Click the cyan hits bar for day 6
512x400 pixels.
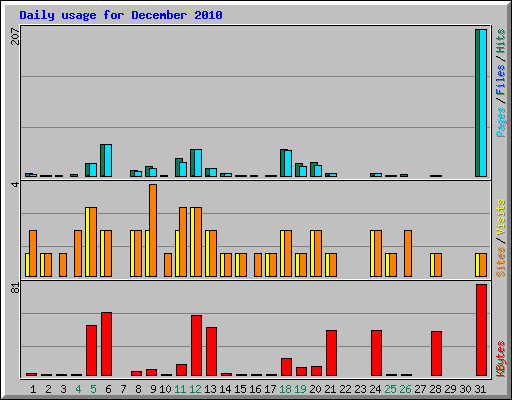click(108, 161)
